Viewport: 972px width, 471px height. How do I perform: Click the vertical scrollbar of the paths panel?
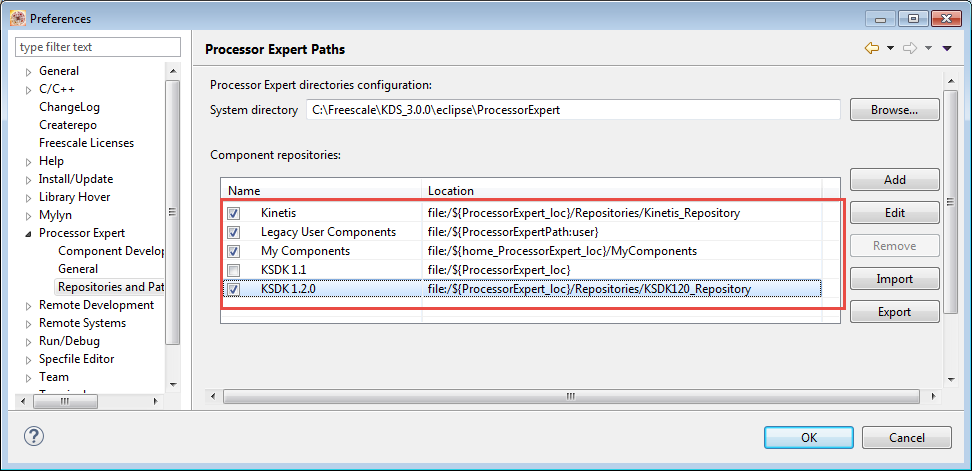(952, 201)
